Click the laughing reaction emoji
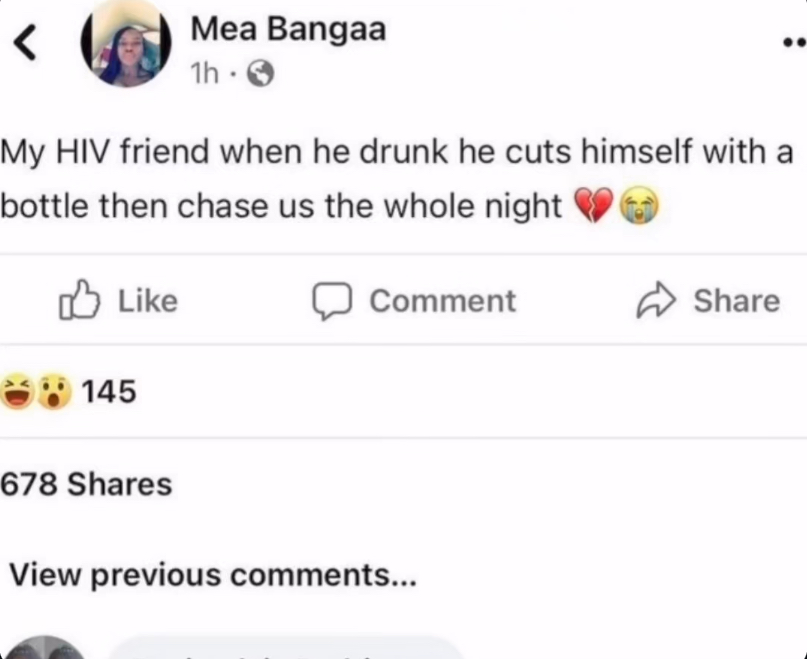The height and width of the screenshot is (659, 807). 17,392
